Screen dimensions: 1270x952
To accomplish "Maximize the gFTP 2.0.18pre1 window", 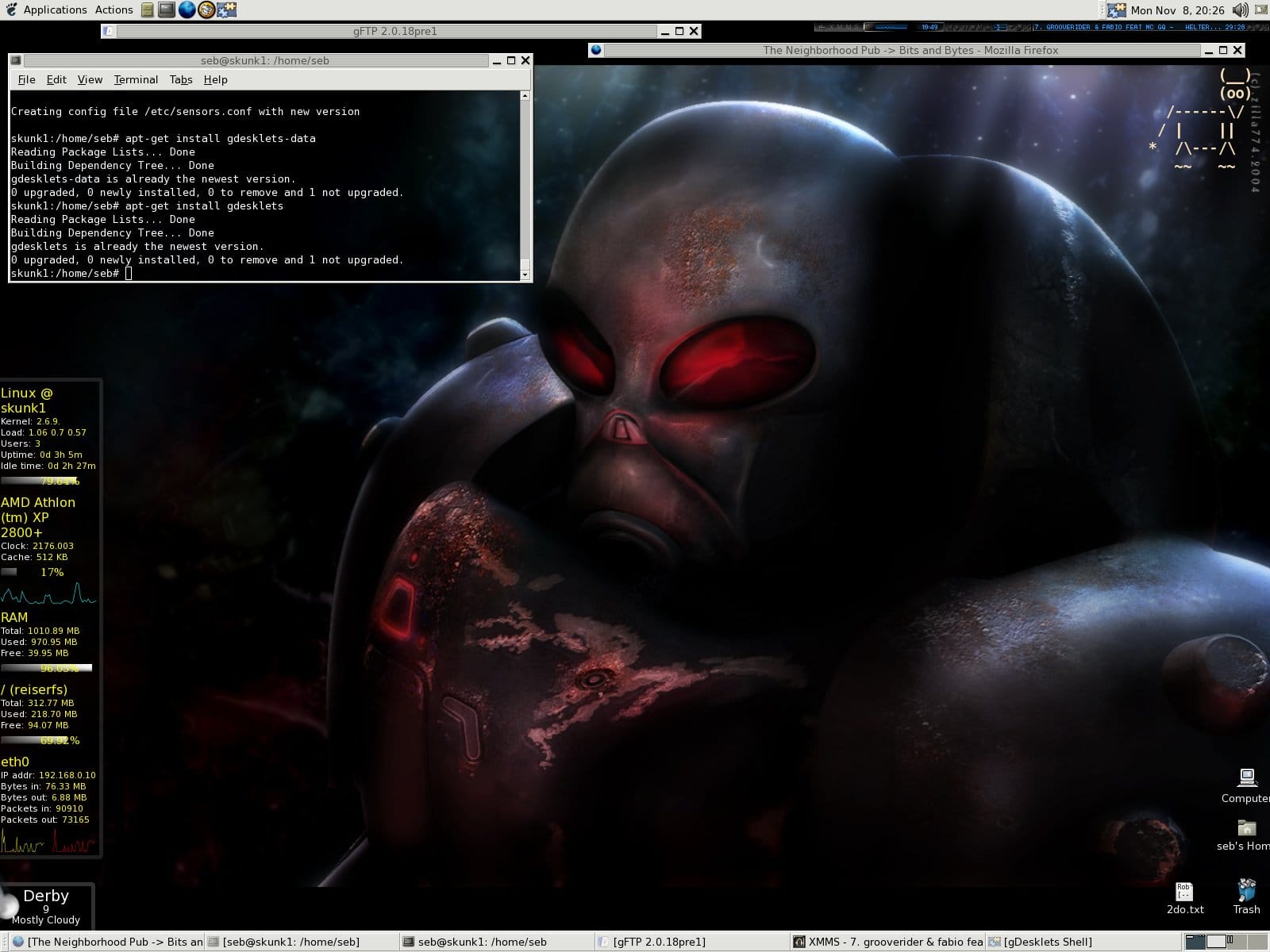I will coord(679,31).
